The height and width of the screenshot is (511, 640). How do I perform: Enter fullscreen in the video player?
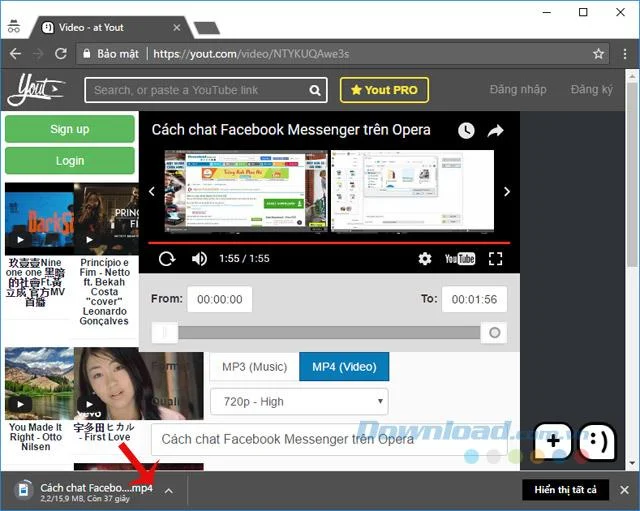496,258
